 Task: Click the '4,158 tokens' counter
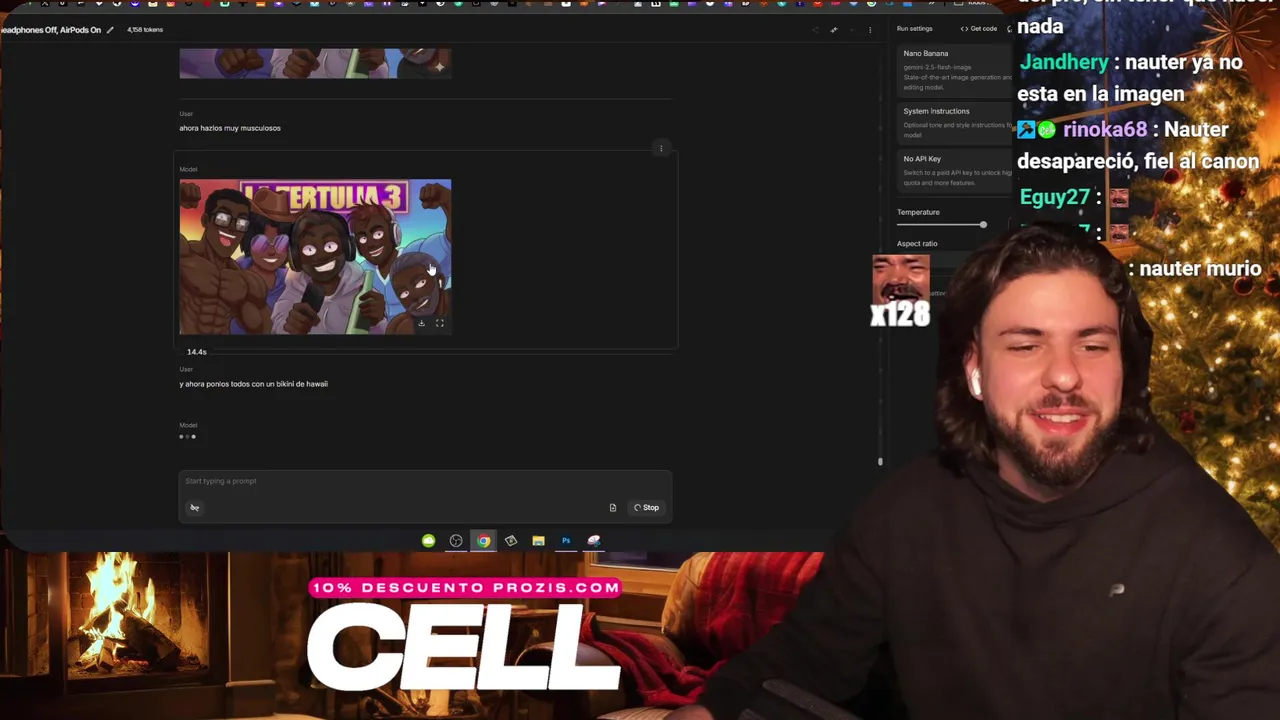click(145, 30)
